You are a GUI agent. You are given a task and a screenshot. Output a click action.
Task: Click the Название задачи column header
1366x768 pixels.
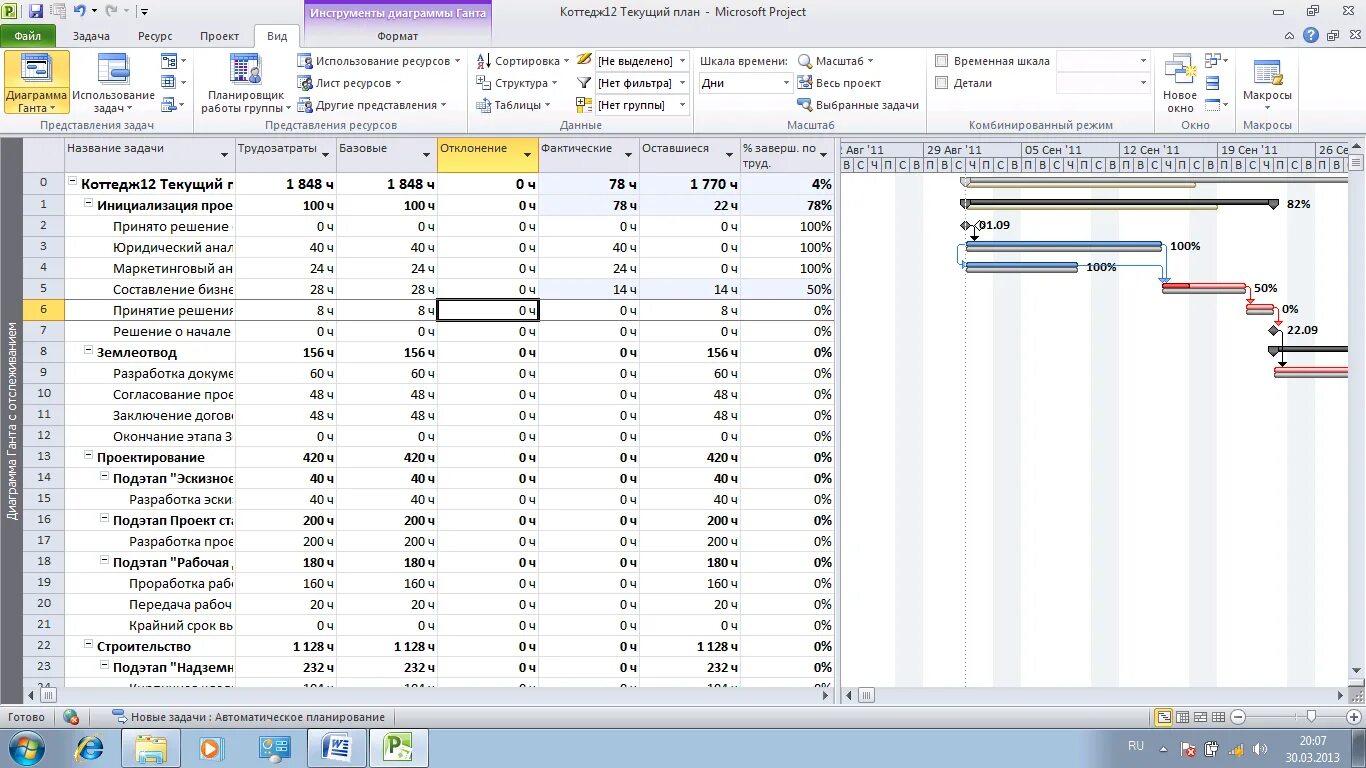[x=150, y=154]
